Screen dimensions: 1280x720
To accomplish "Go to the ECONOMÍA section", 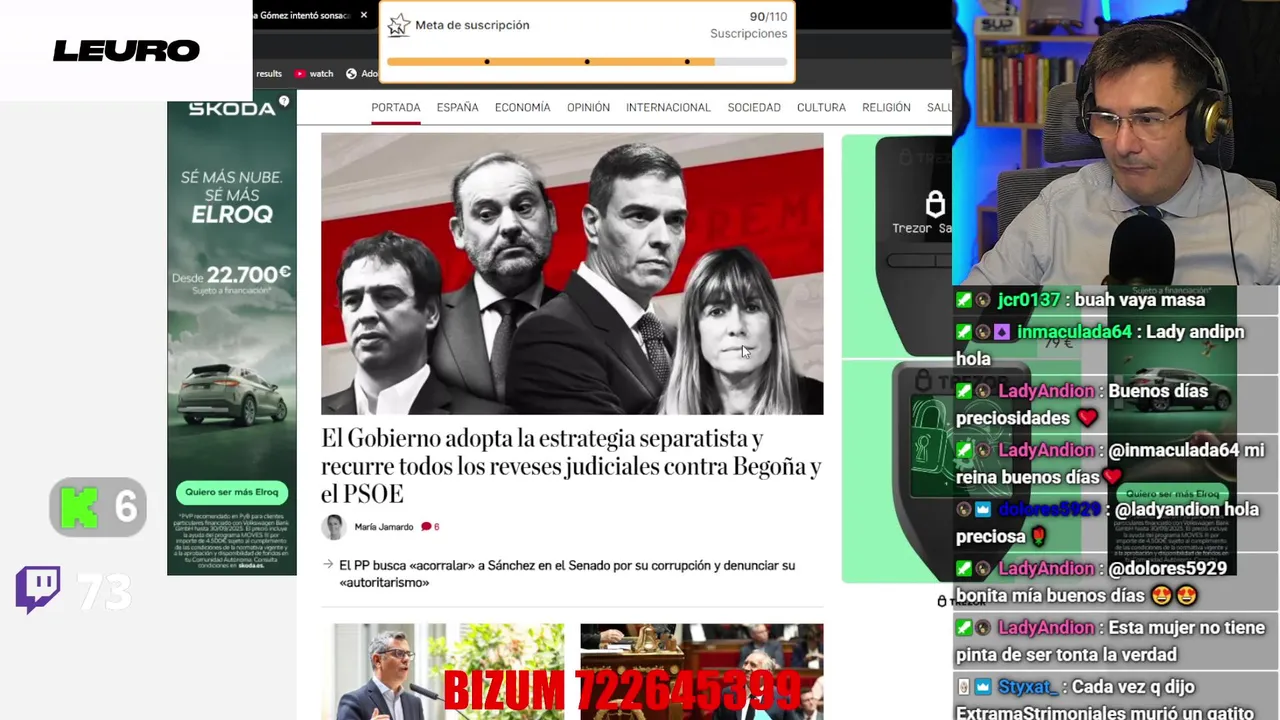I will (522, 107).
